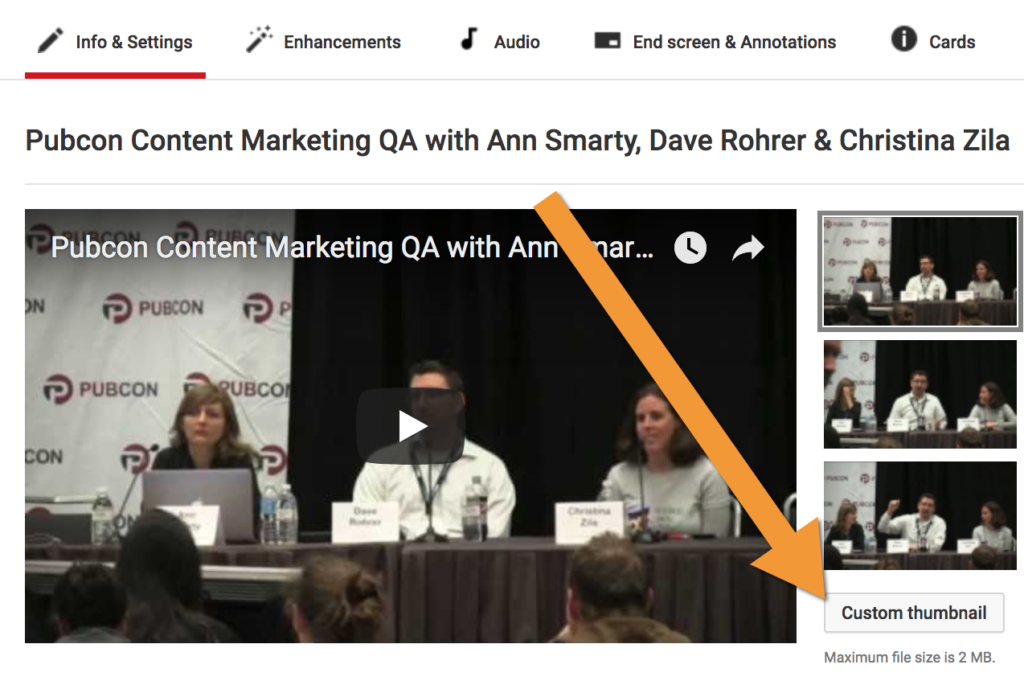The height and width of the screenshot is (685, 1024).
Task: Select the second auto-generated thumbnail
Action: click(920, 394)
